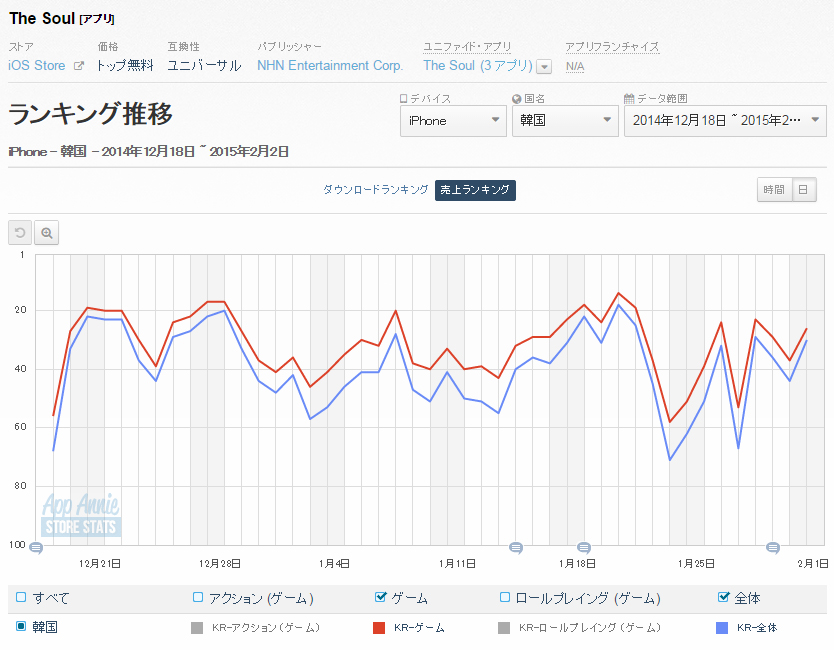Screen dimensions: 834x650
Task: Toggle the すべて checkbox
Action: coord(21,597)
